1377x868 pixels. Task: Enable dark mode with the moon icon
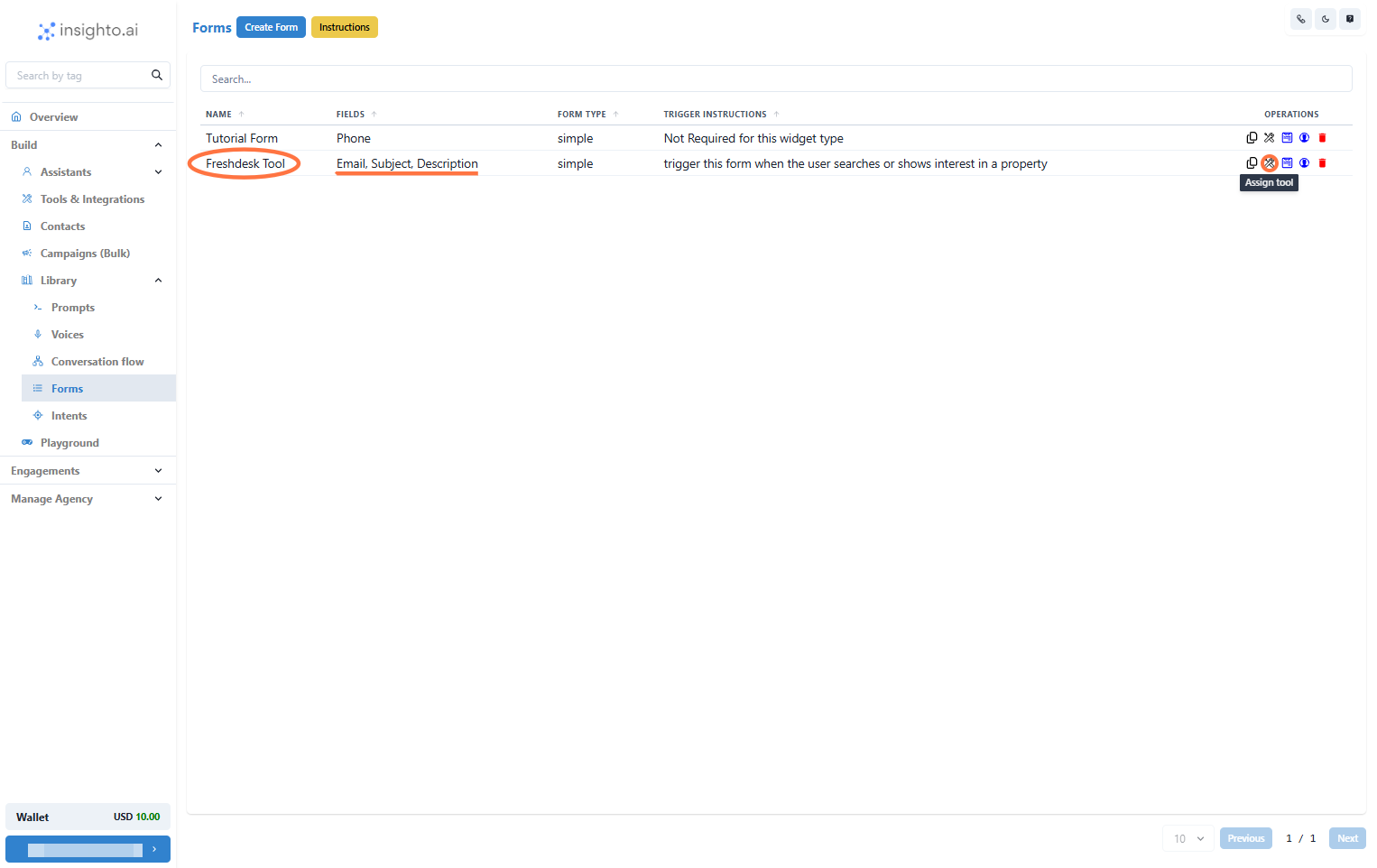click(1326, 18)
